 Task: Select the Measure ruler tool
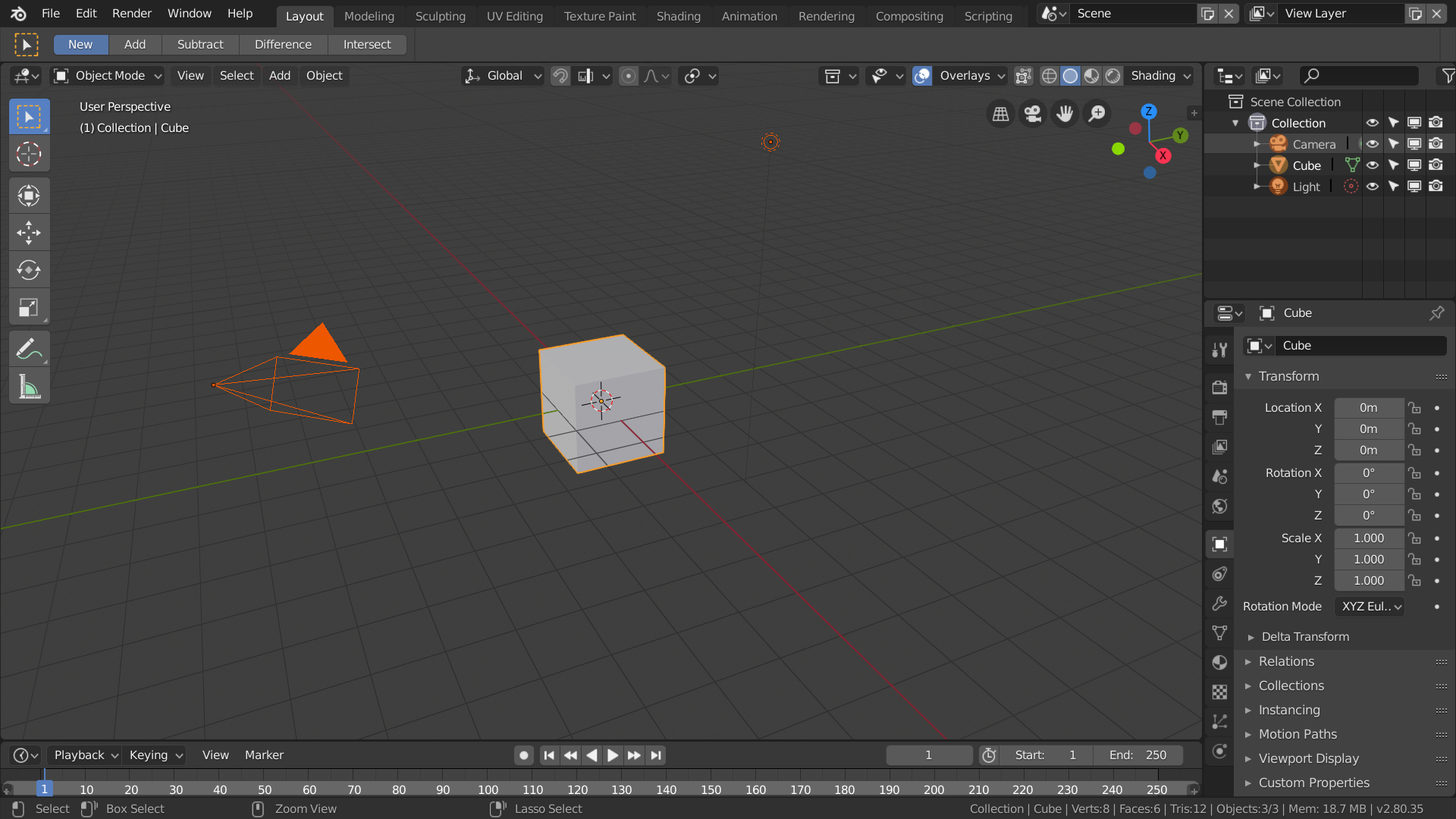(29, 387)
